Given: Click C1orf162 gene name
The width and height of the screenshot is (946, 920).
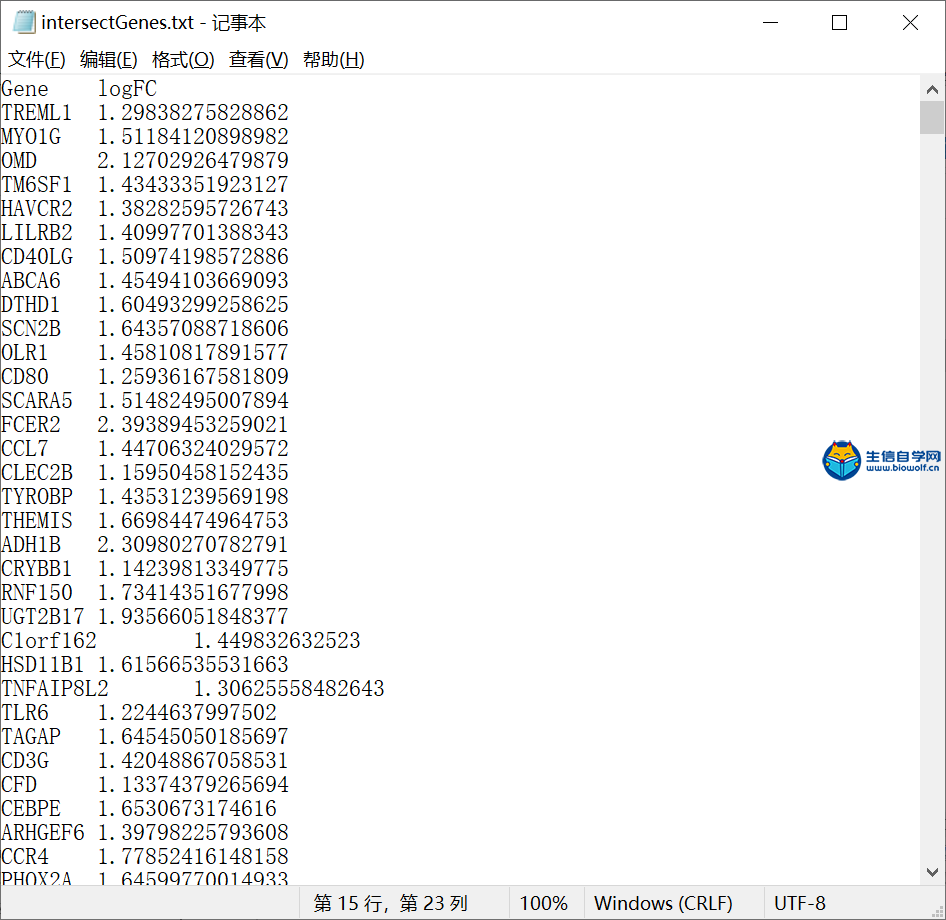Looking at the screenshot, I should click(x=49, y=641).
